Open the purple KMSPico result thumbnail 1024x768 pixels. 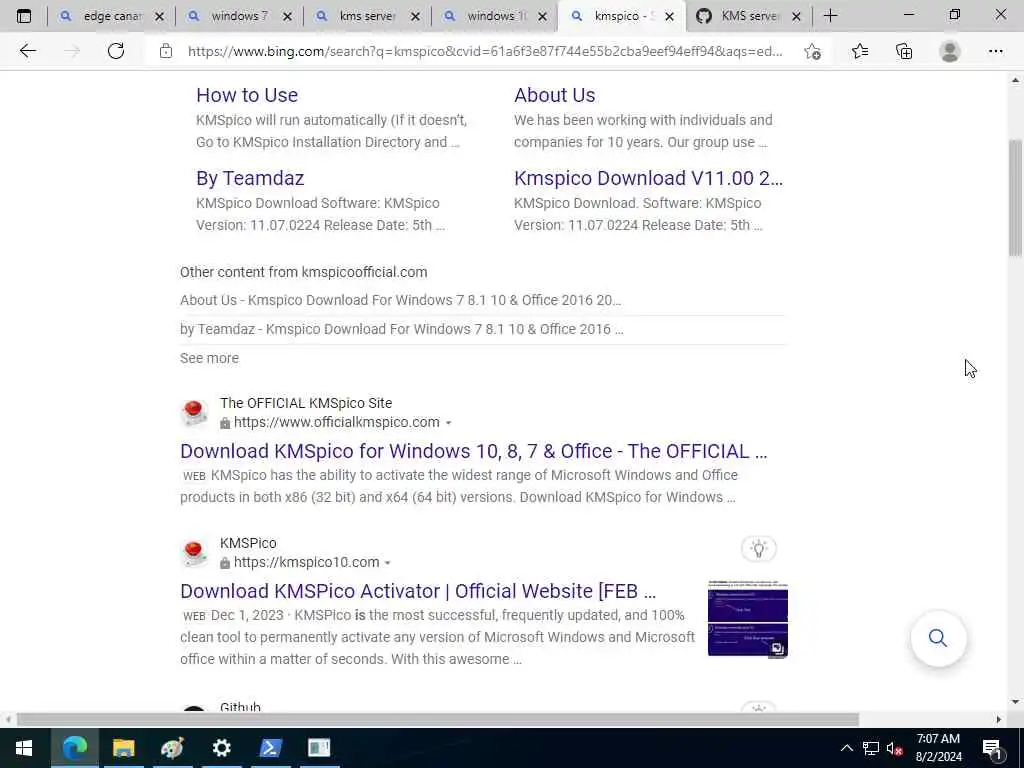(x=748, y=618)
